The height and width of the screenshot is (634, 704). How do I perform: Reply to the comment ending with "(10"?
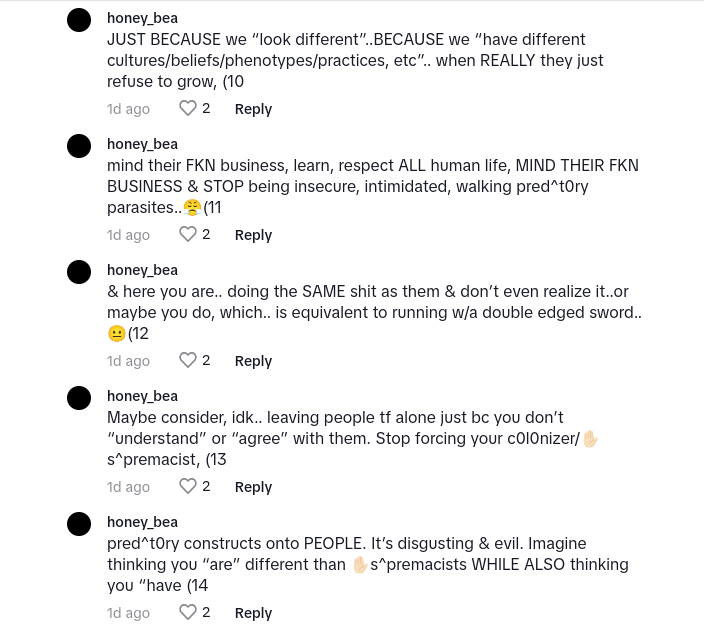coord(253,108)
